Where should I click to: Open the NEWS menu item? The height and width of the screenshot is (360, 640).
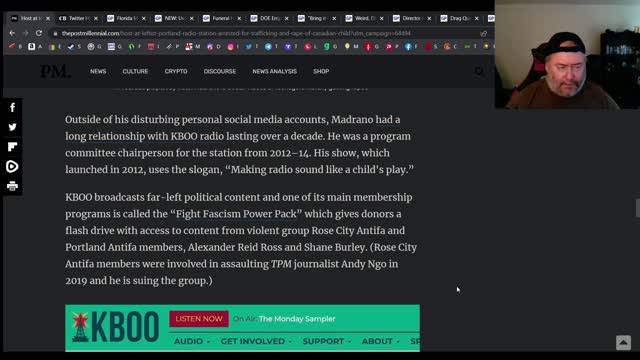(98, 71)
